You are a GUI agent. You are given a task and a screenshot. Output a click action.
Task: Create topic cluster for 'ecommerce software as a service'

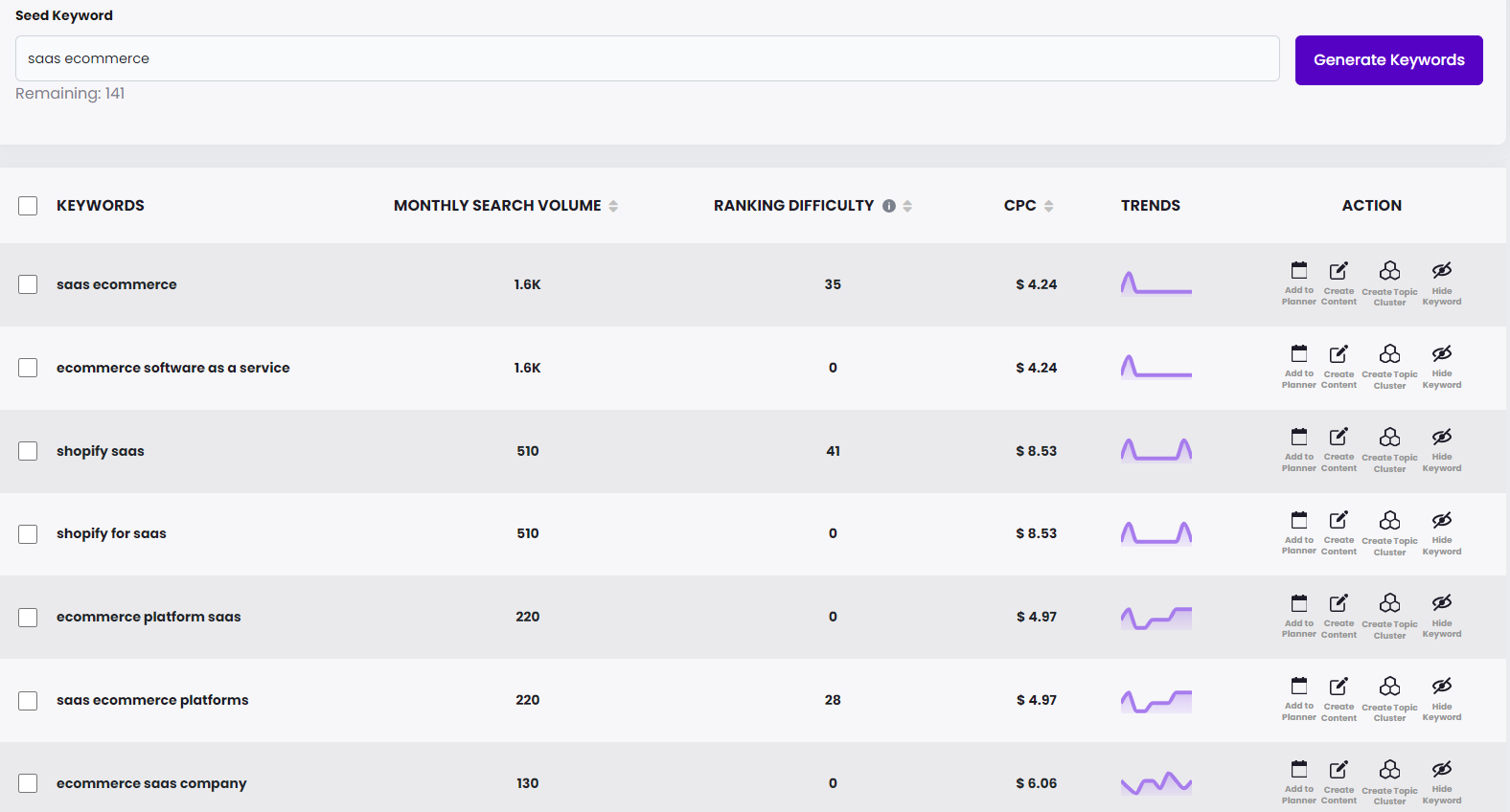pos(1389,367)
